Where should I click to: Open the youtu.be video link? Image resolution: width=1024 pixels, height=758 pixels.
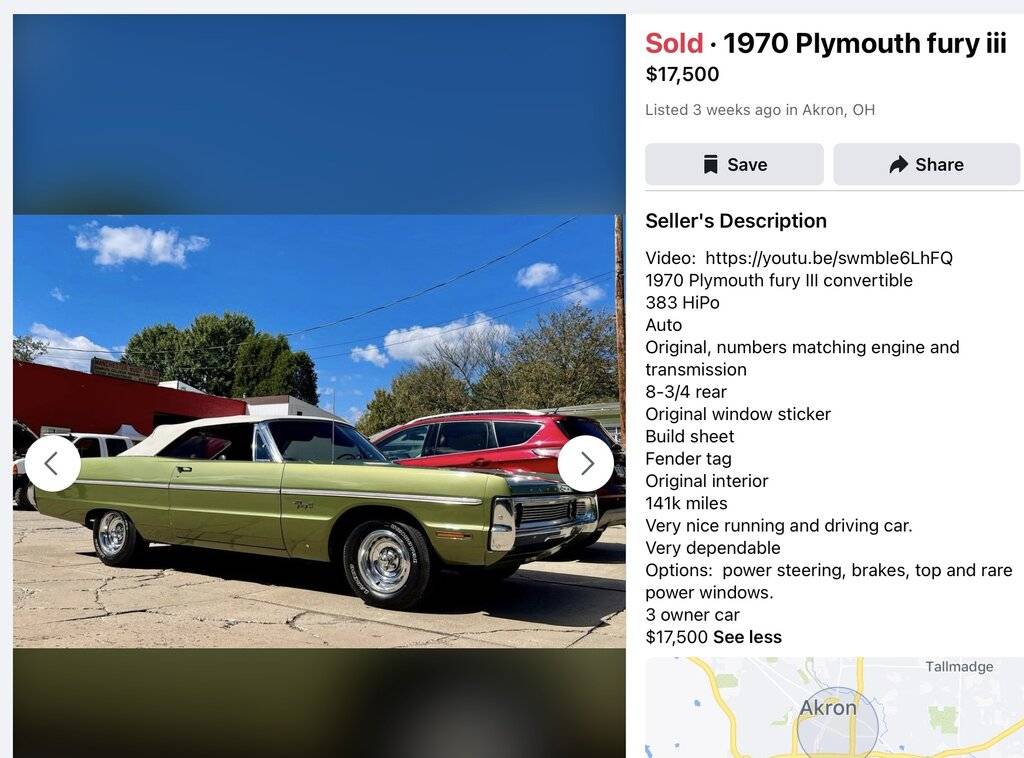pyautogui.click(x=829, y=258)
